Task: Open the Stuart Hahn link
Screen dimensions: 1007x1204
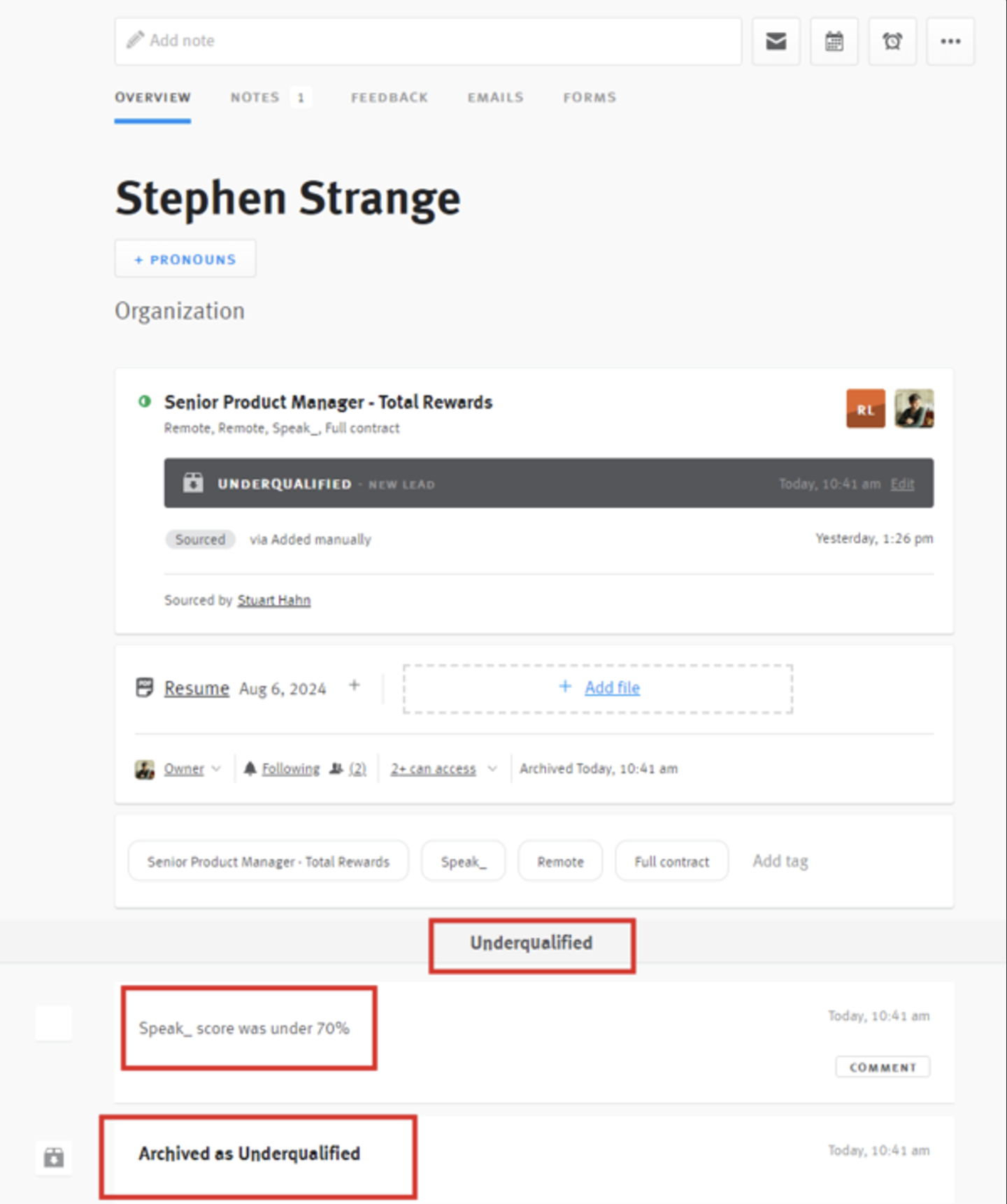Action: coord(273,600)
